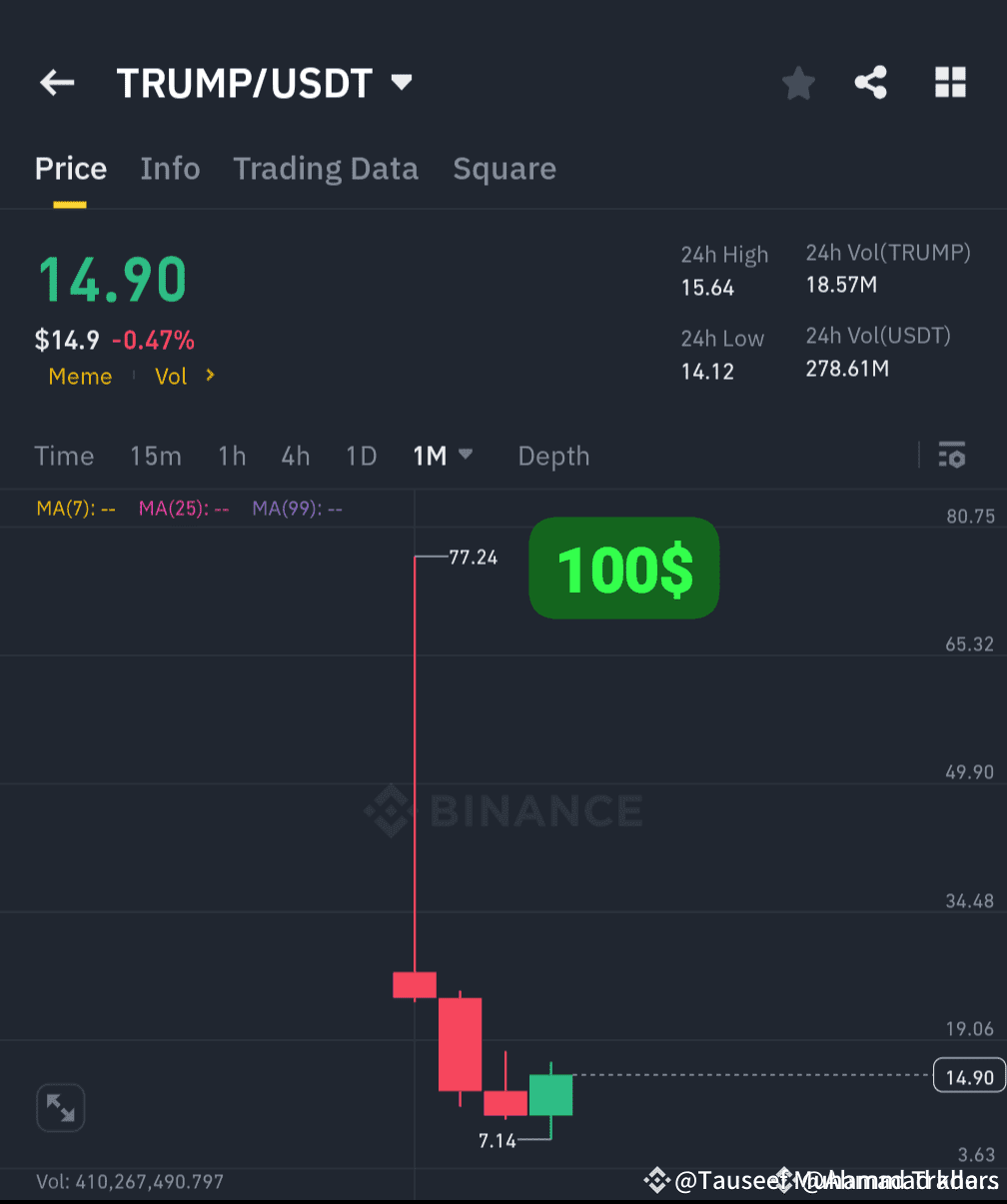This screenshot has width=1007, height=1204.
Task: Click the 24h High value 15.64
Action: [707, 288]
